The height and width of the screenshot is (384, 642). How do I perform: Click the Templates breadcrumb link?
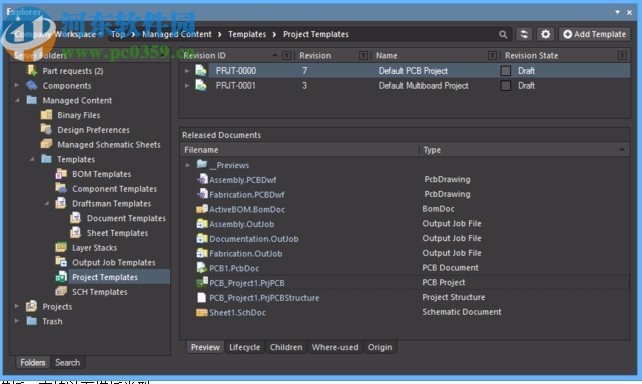(247, 34)
